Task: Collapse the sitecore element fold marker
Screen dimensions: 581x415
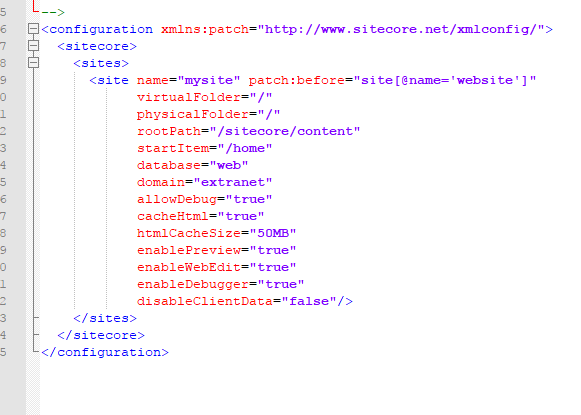Action: [x=33, y=46]
